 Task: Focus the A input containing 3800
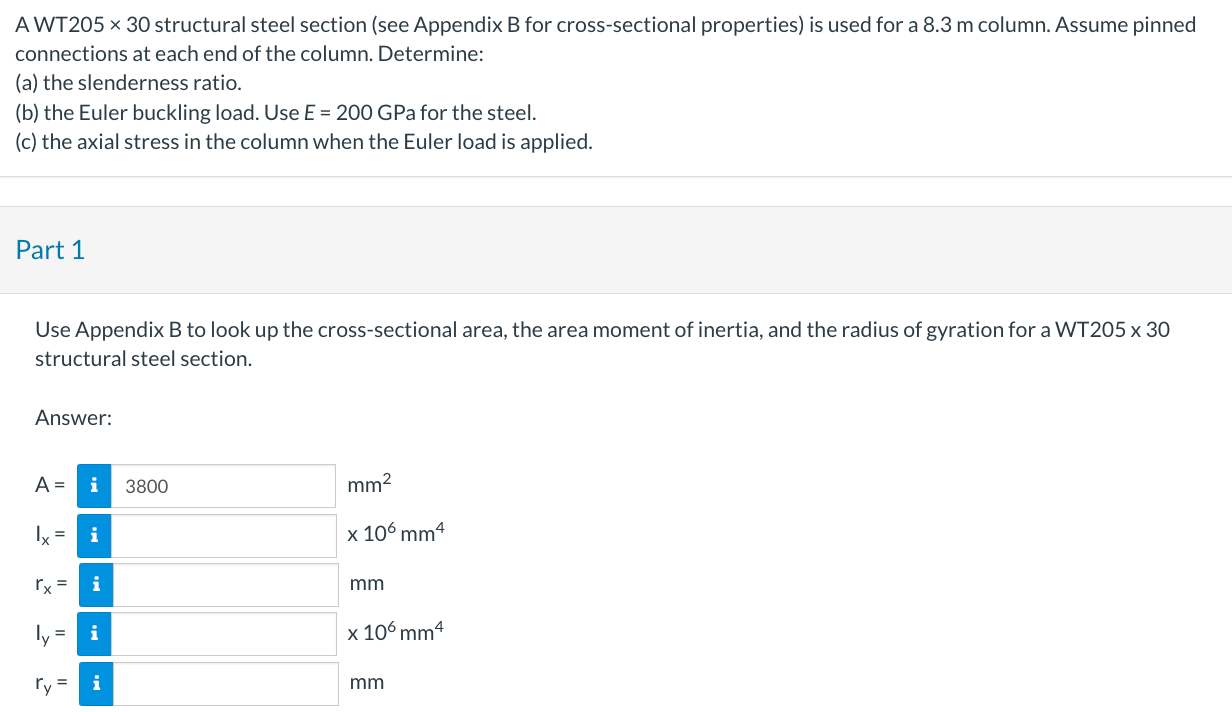coord(224,486)
